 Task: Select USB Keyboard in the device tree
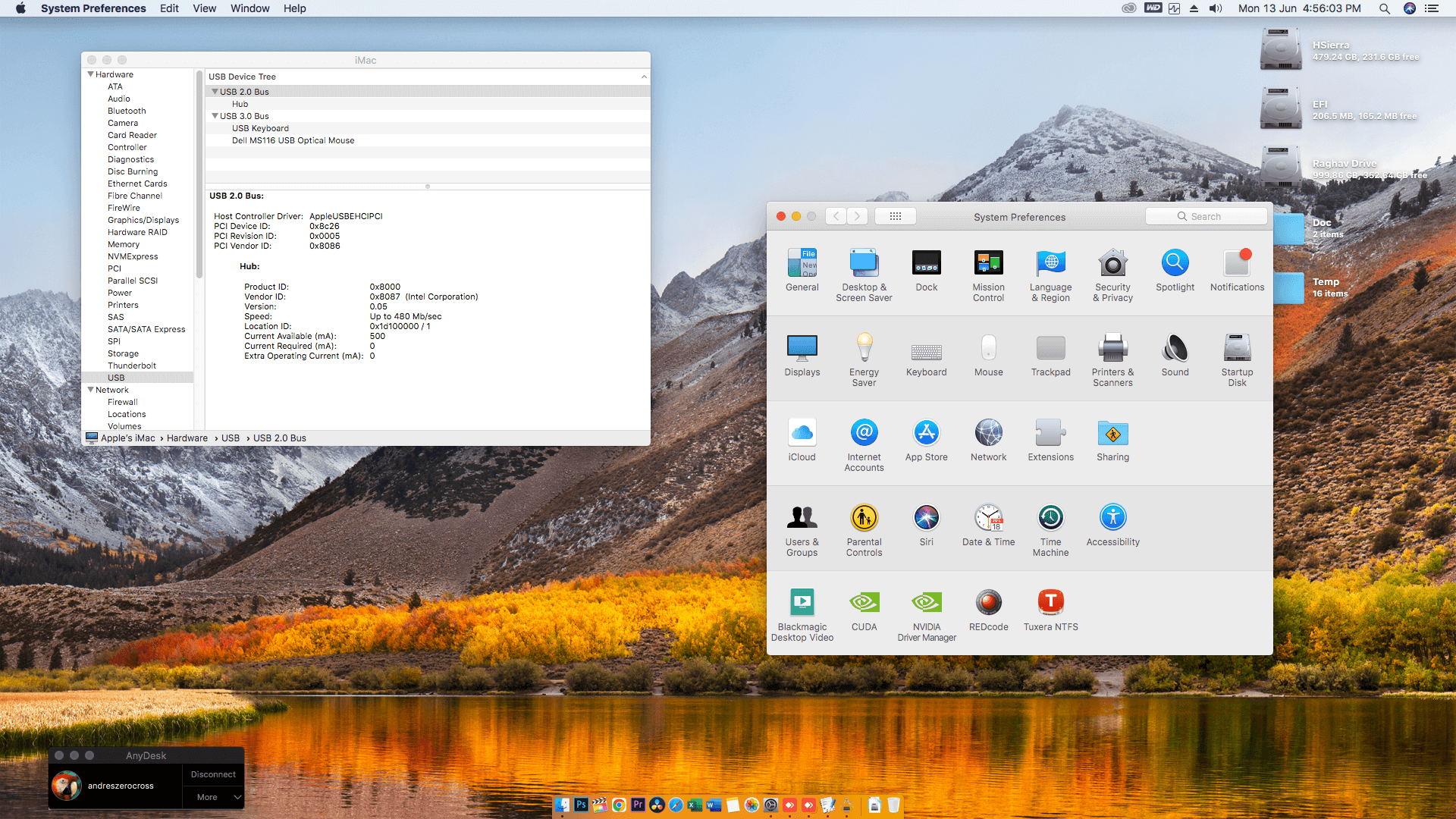(x=260, y=128)
